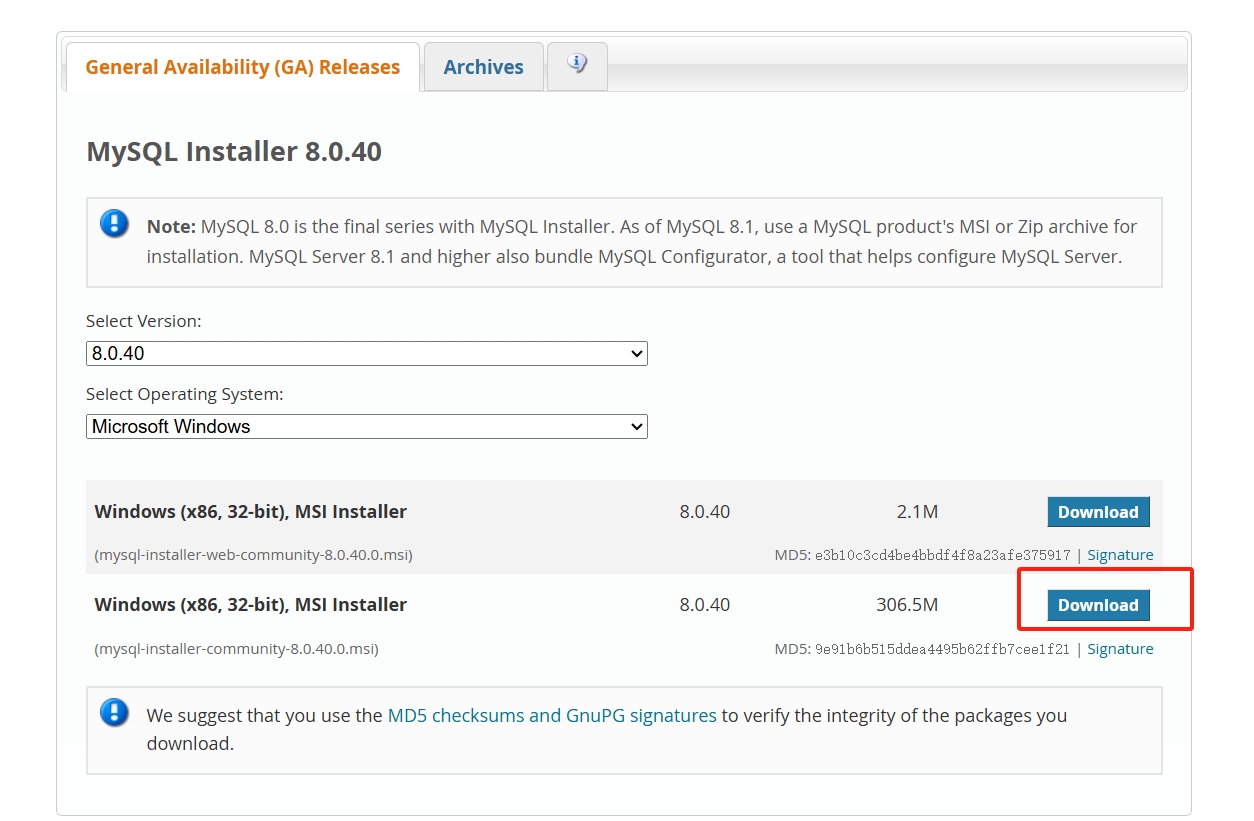Click the mysql-installer-community-8.0.40.0.msi filename
The image size is (1254, 821).
(236, 649)
